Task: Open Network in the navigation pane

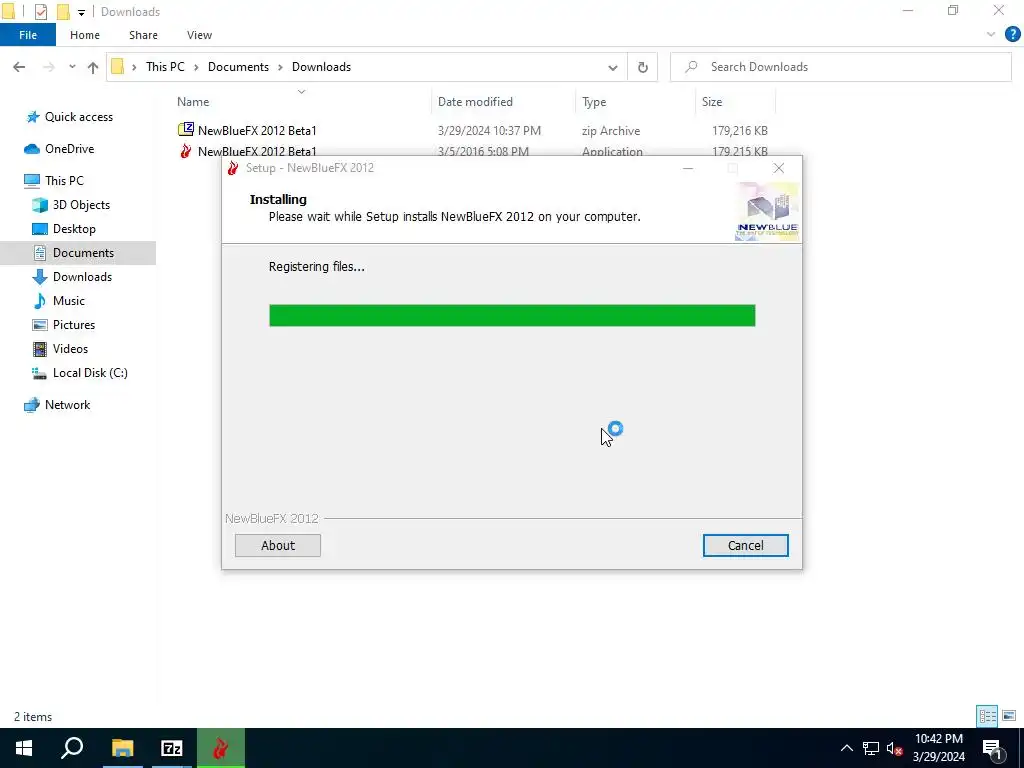Action: 67,405
